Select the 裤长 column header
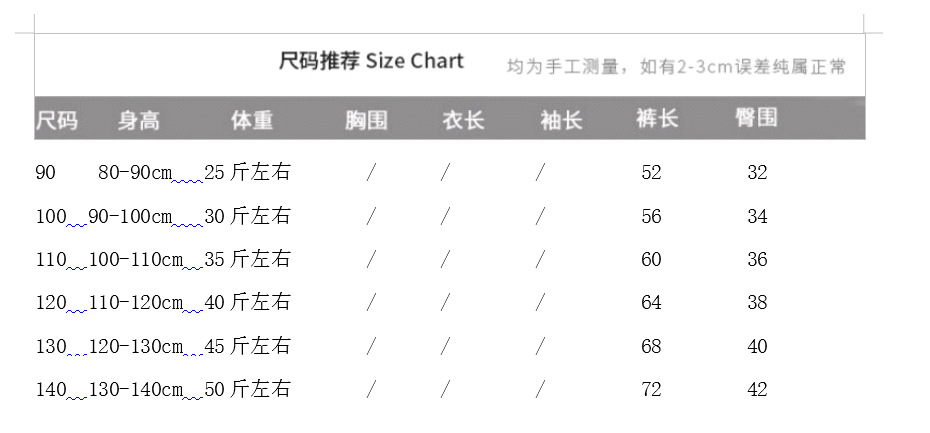The image size is (930, 433). coord(657,119)
